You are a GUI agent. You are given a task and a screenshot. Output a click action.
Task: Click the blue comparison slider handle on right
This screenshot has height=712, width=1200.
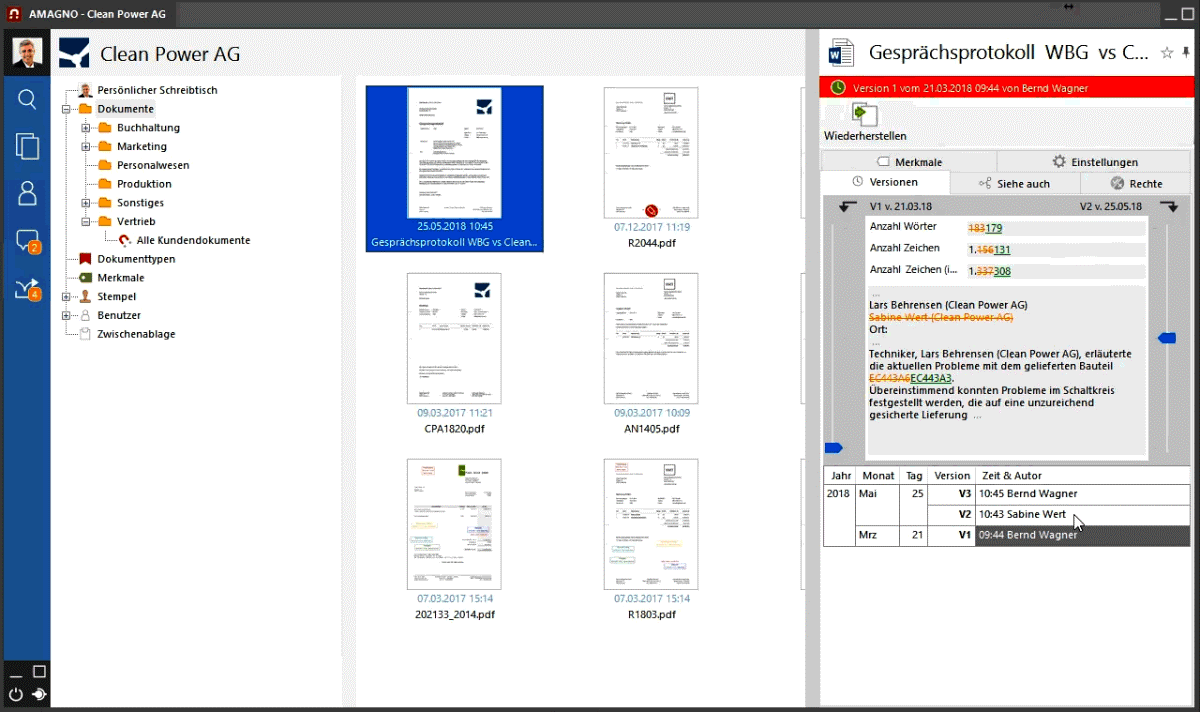[1166, 339]
